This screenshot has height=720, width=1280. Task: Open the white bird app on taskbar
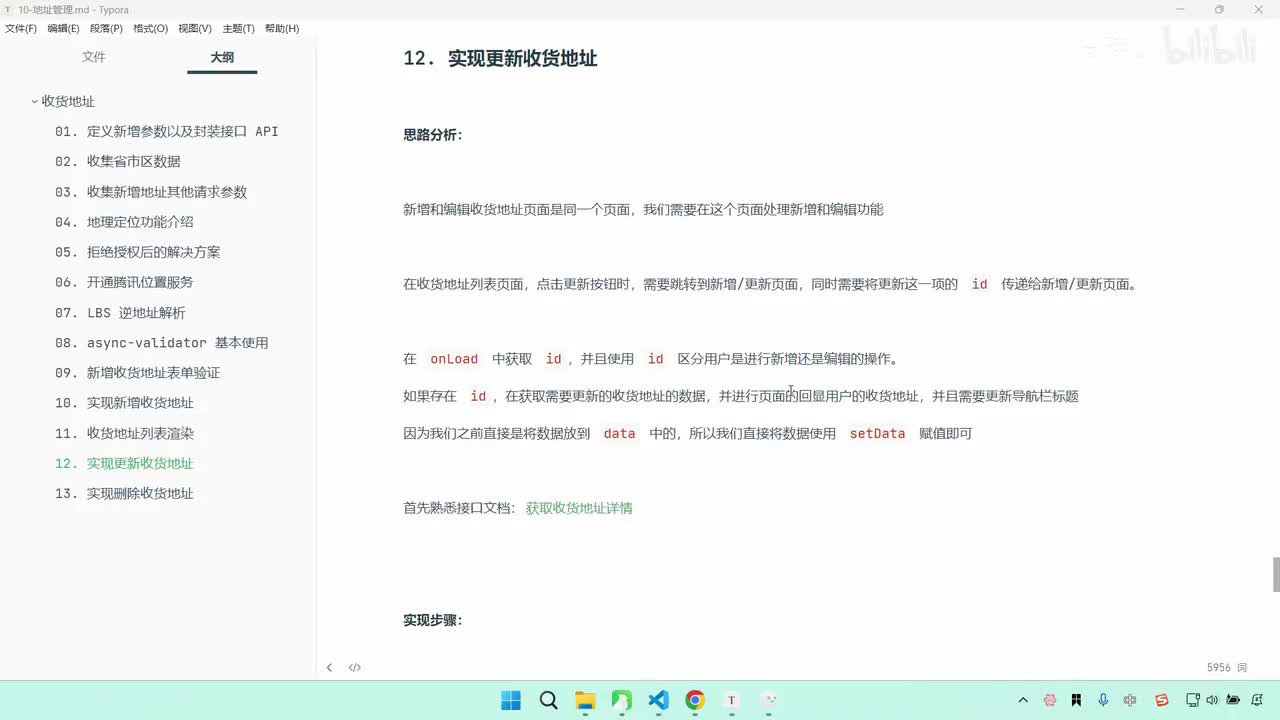tap(768, 700)
